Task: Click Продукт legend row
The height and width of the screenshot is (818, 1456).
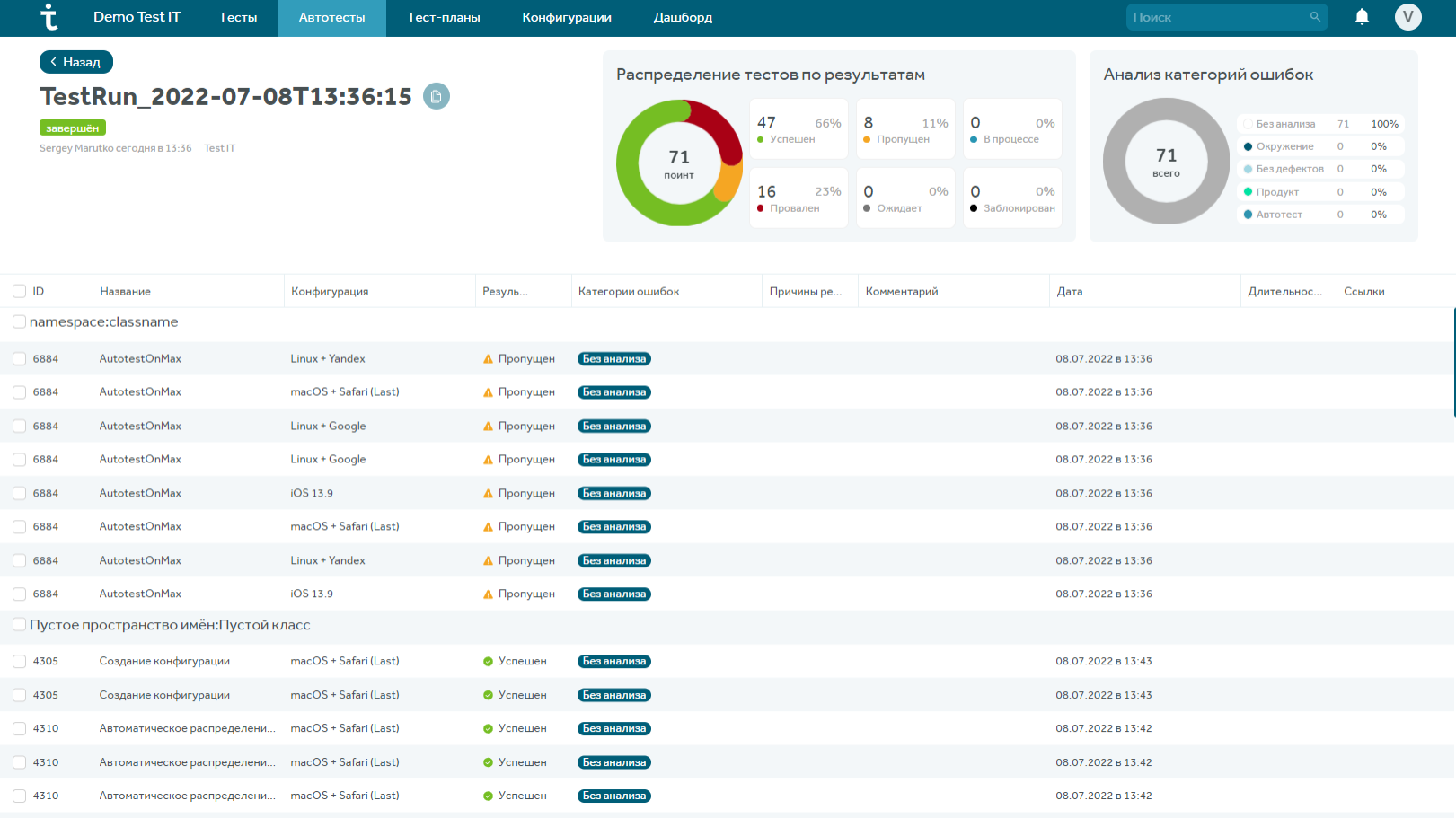Action: coord(1320,192)
